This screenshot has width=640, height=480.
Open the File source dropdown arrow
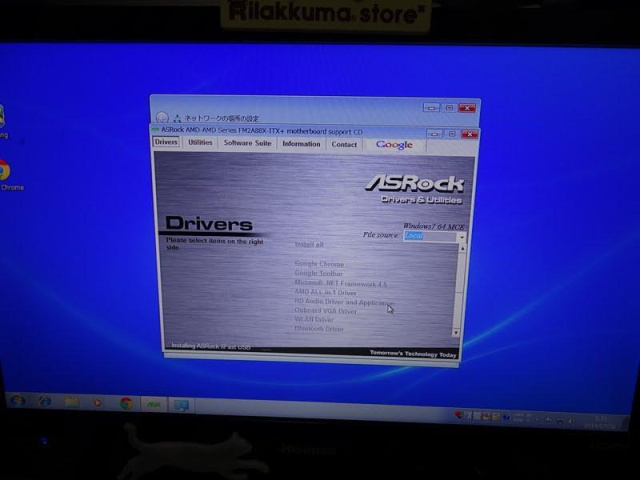coord(461,237)
